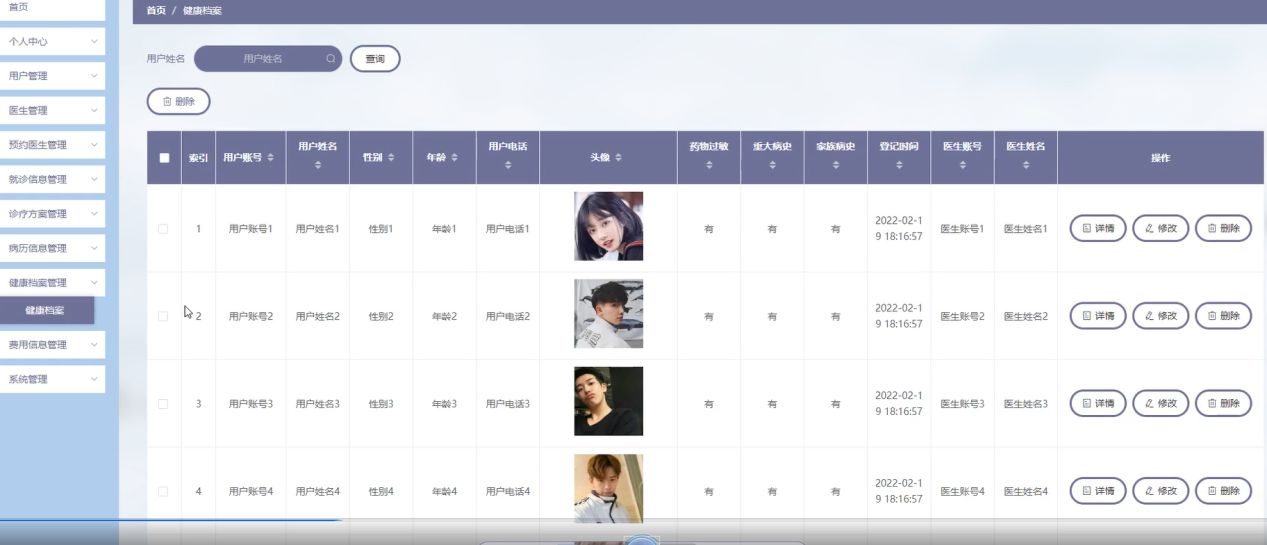Expand 系统管理 sidebar menu
The width and height of the screenshot is (1267, 545).
click(x=52, y=379)
